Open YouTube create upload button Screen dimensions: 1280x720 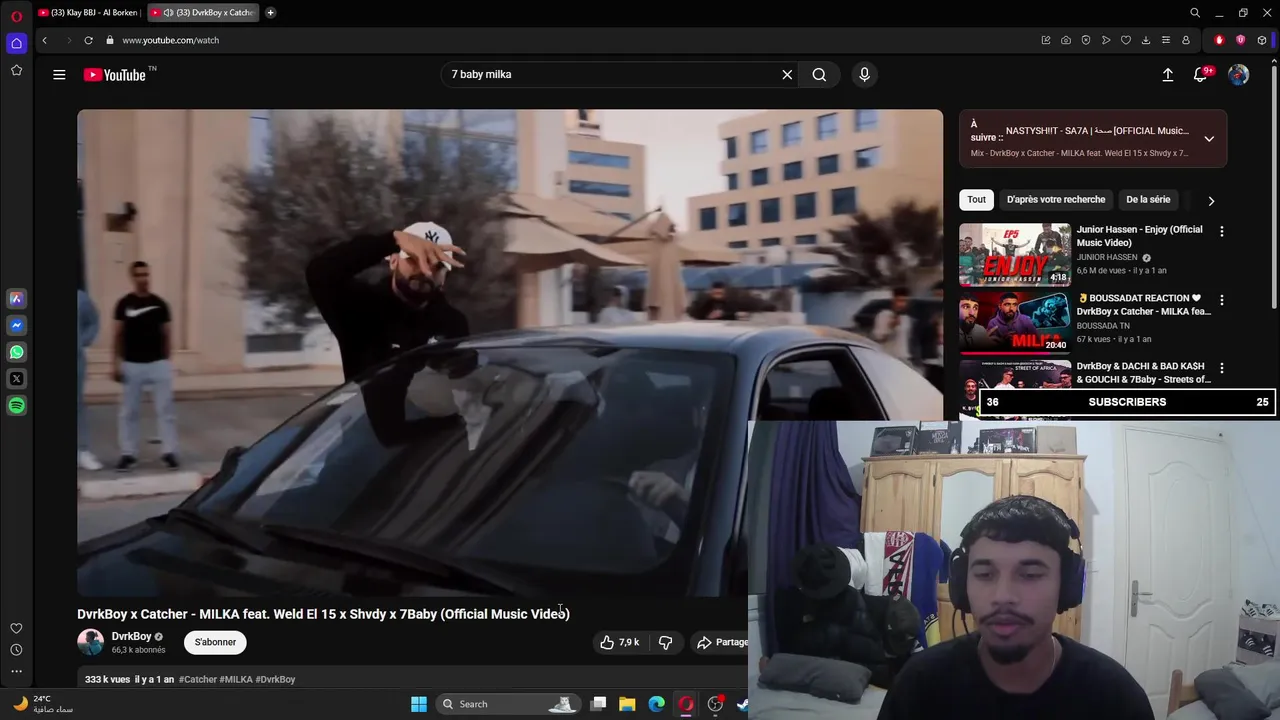[1167, 74]
